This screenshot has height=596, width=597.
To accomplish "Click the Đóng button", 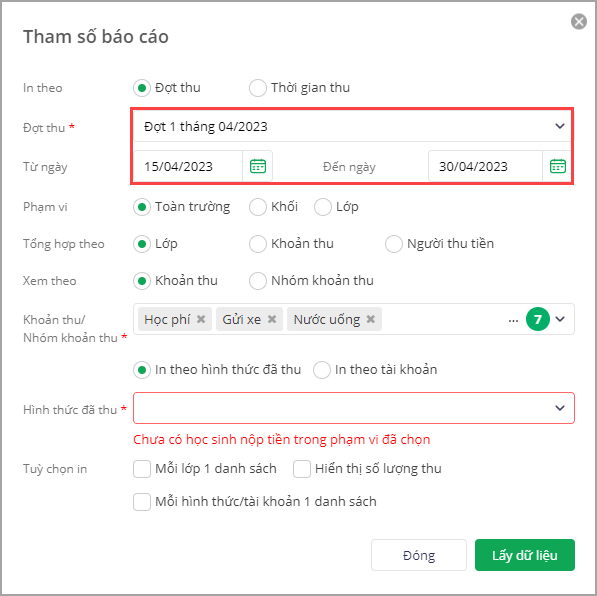I will pos(419,555).
